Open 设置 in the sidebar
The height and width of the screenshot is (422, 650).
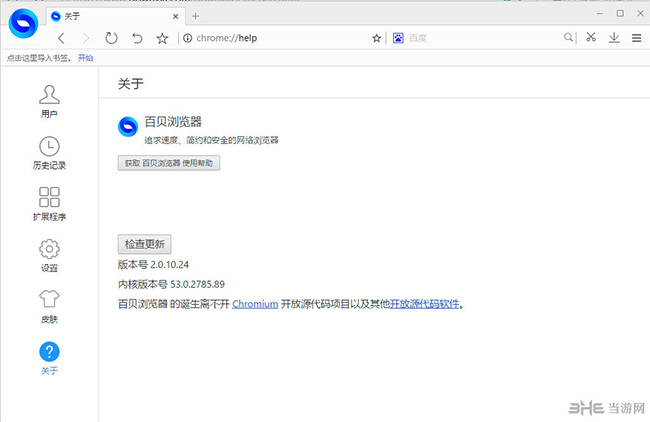click(49, 255)
